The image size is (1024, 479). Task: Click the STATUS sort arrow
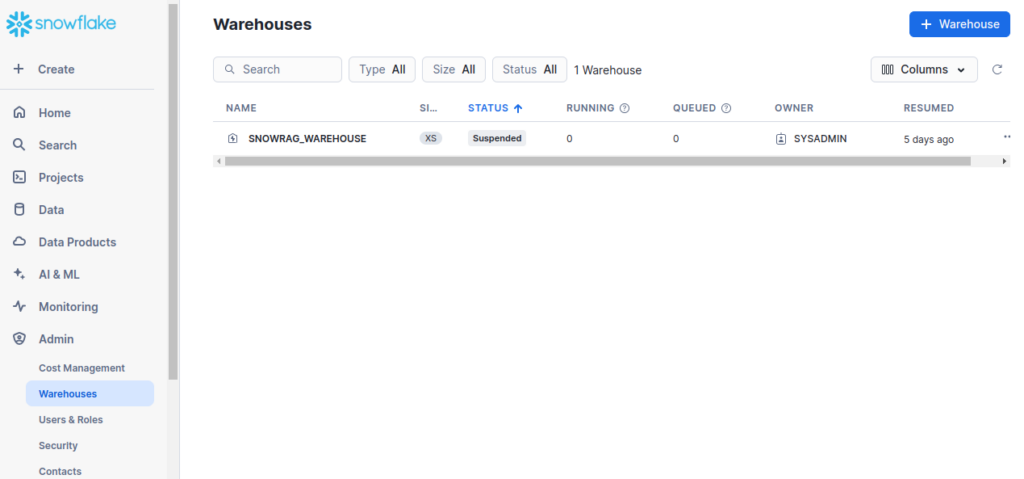518,108
